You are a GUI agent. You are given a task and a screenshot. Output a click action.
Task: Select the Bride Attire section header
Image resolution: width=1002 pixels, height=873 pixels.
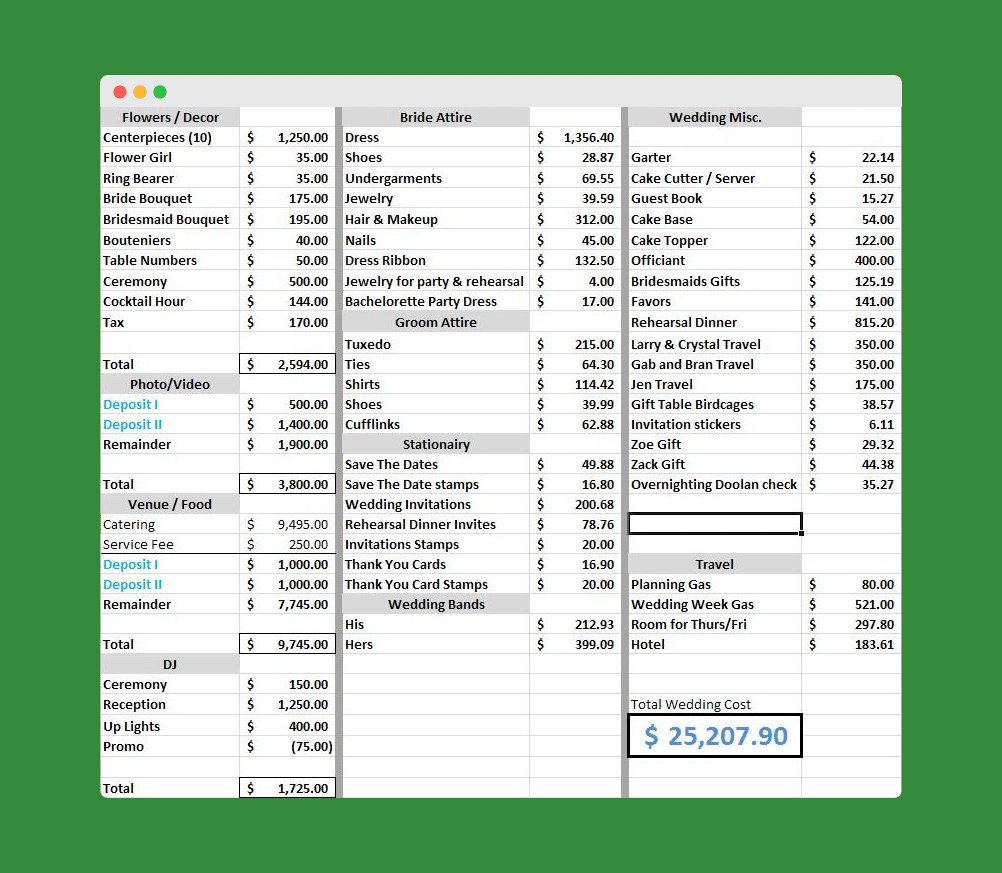(x=436, y=117)
